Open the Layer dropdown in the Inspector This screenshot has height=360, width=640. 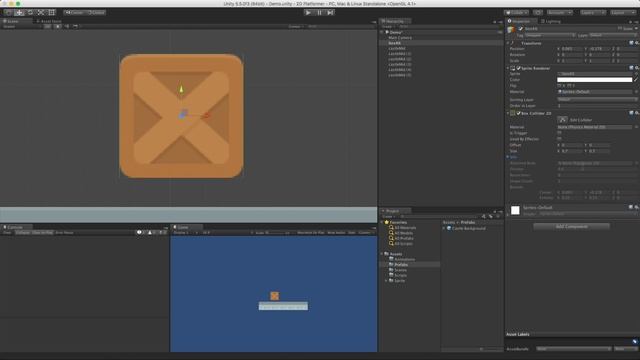[x=613, y=36]
